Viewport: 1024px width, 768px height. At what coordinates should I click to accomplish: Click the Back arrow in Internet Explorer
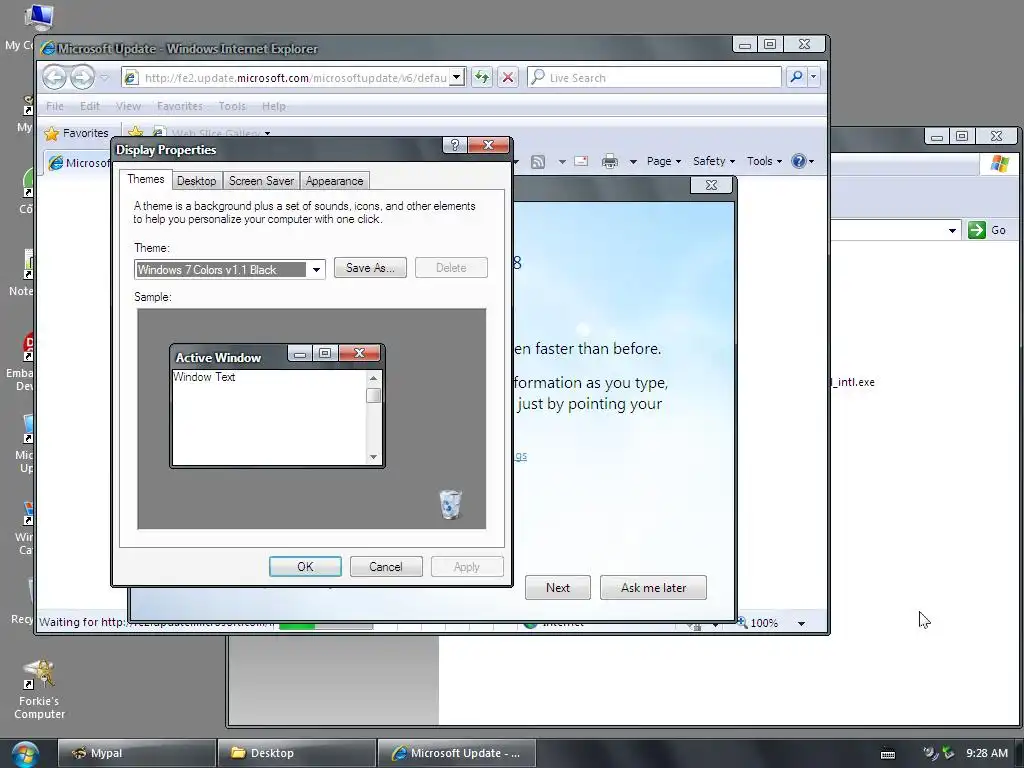[55, 78]
